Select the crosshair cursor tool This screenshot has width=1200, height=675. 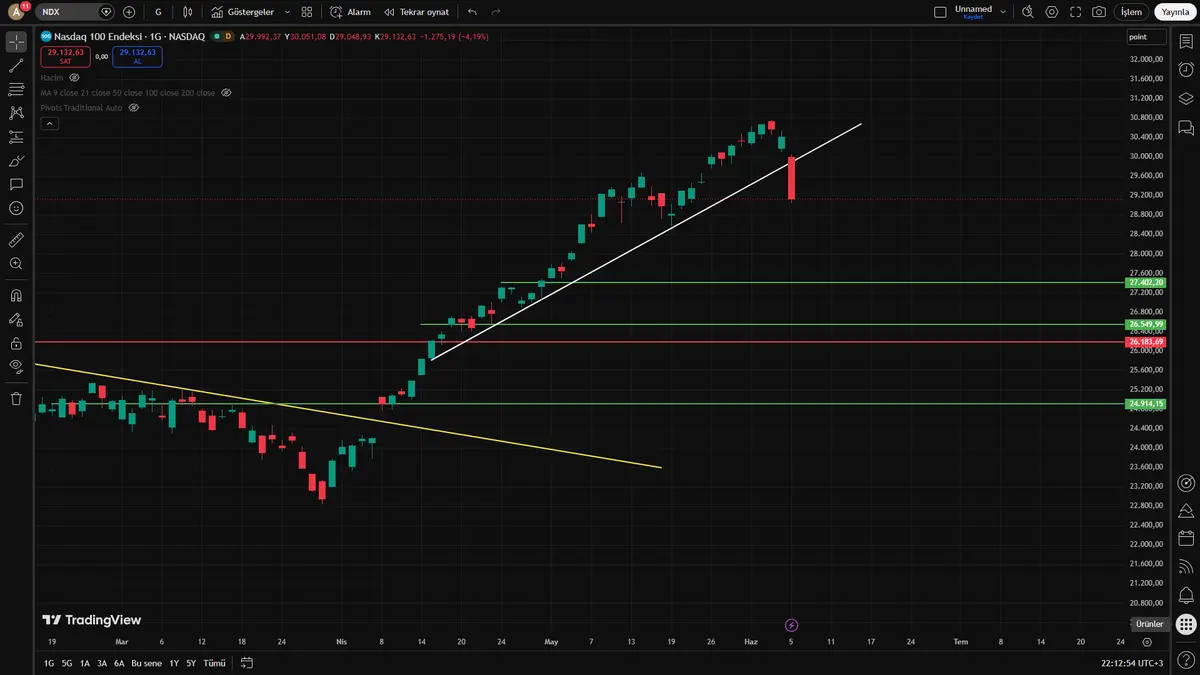tap(16, 42)
